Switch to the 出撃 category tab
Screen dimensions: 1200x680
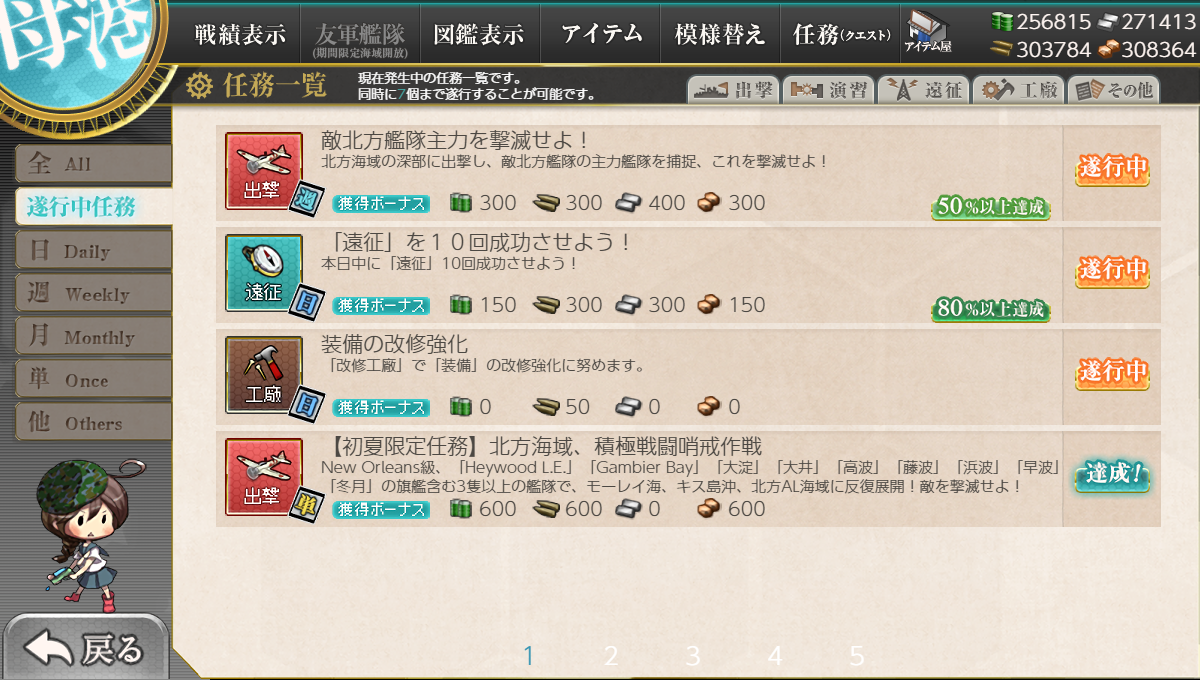tap(733, 89)
